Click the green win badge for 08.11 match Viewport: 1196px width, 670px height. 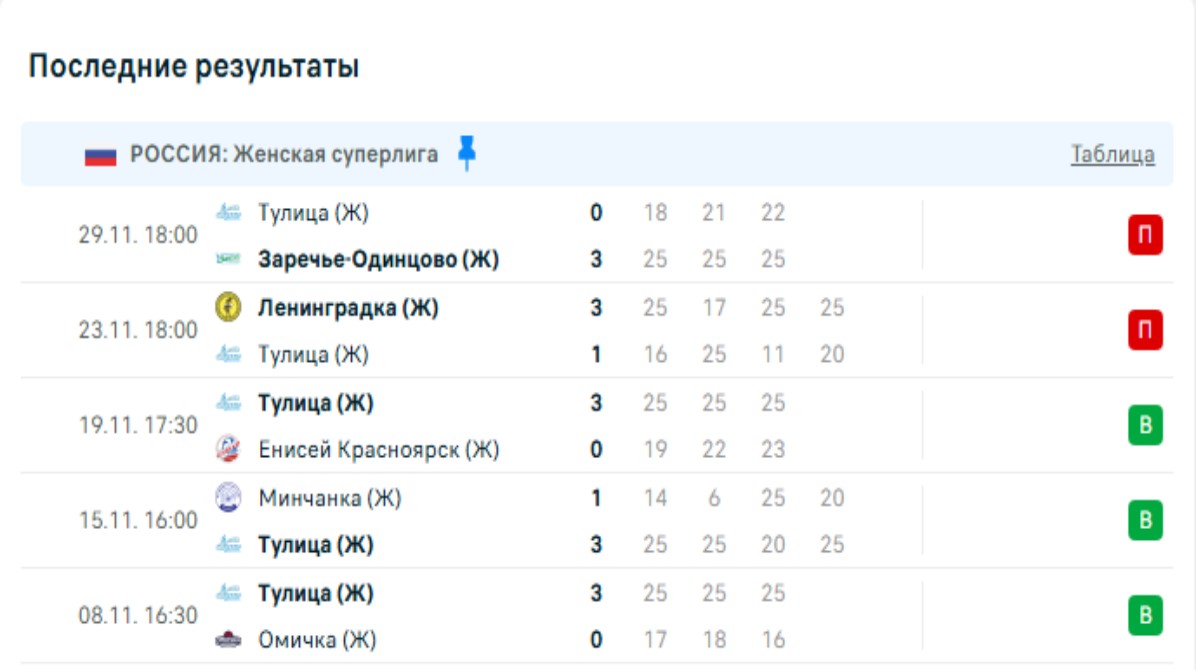tap(1145, 616)
